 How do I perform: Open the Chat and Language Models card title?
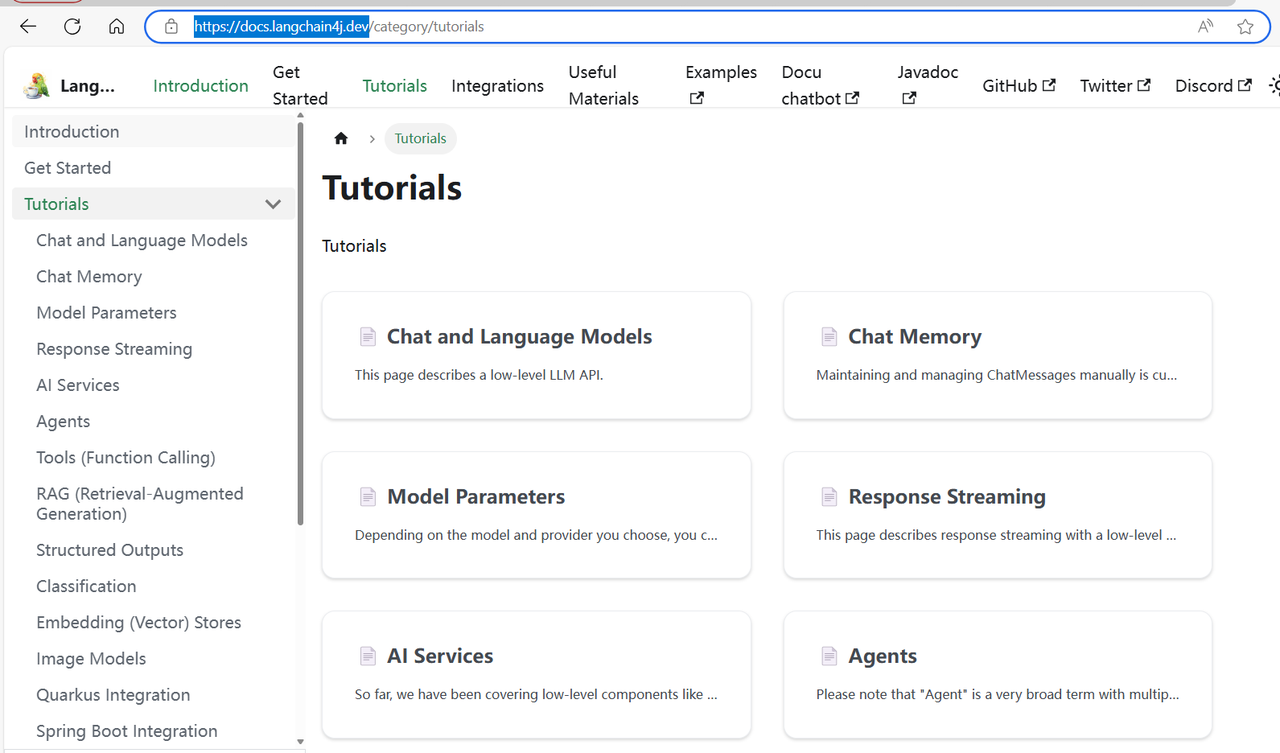point(520,337)
